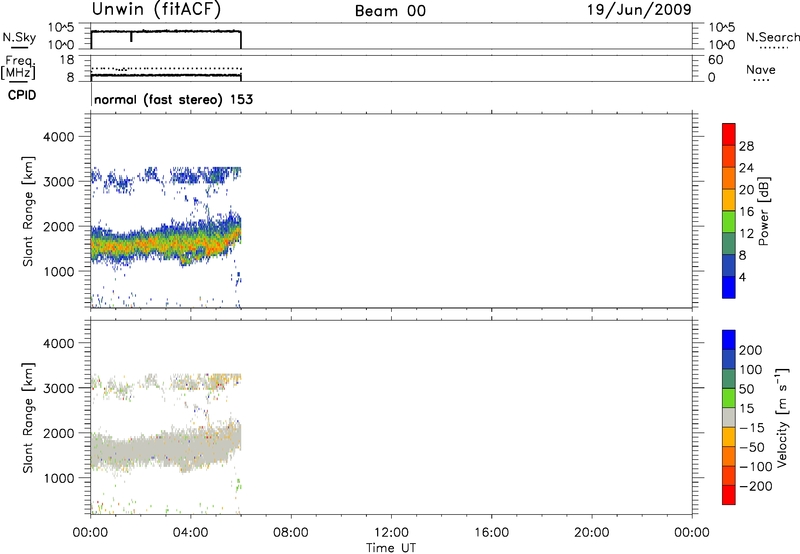Click the 'Time UT' axis label
Viewport: 800px width, 554px height.
tap(391, 548)
